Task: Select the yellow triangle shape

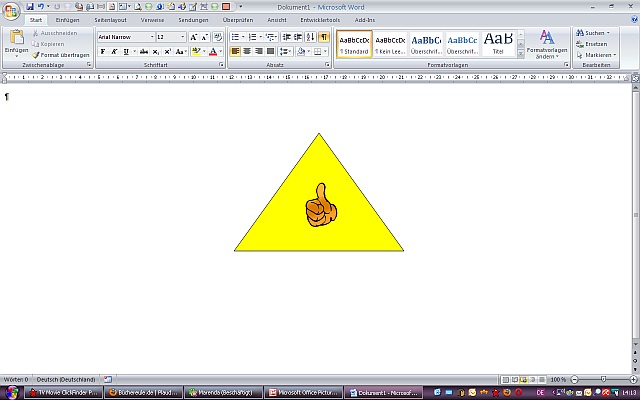Action: pyautogui.click(x=280, y=235)
